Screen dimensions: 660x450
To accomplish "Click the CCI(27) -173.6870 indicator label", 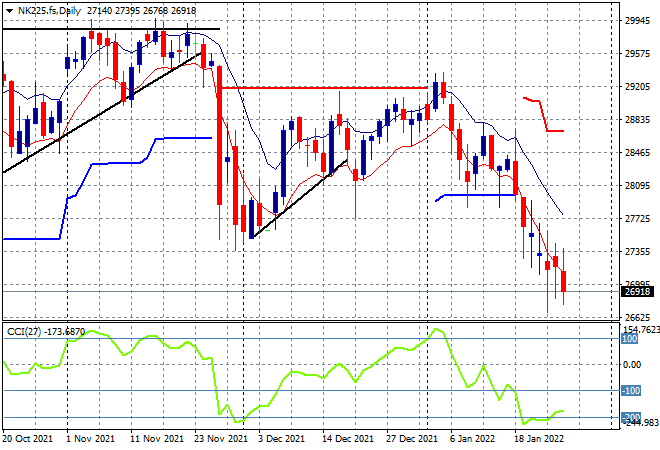I will click(x=46, y=332).
